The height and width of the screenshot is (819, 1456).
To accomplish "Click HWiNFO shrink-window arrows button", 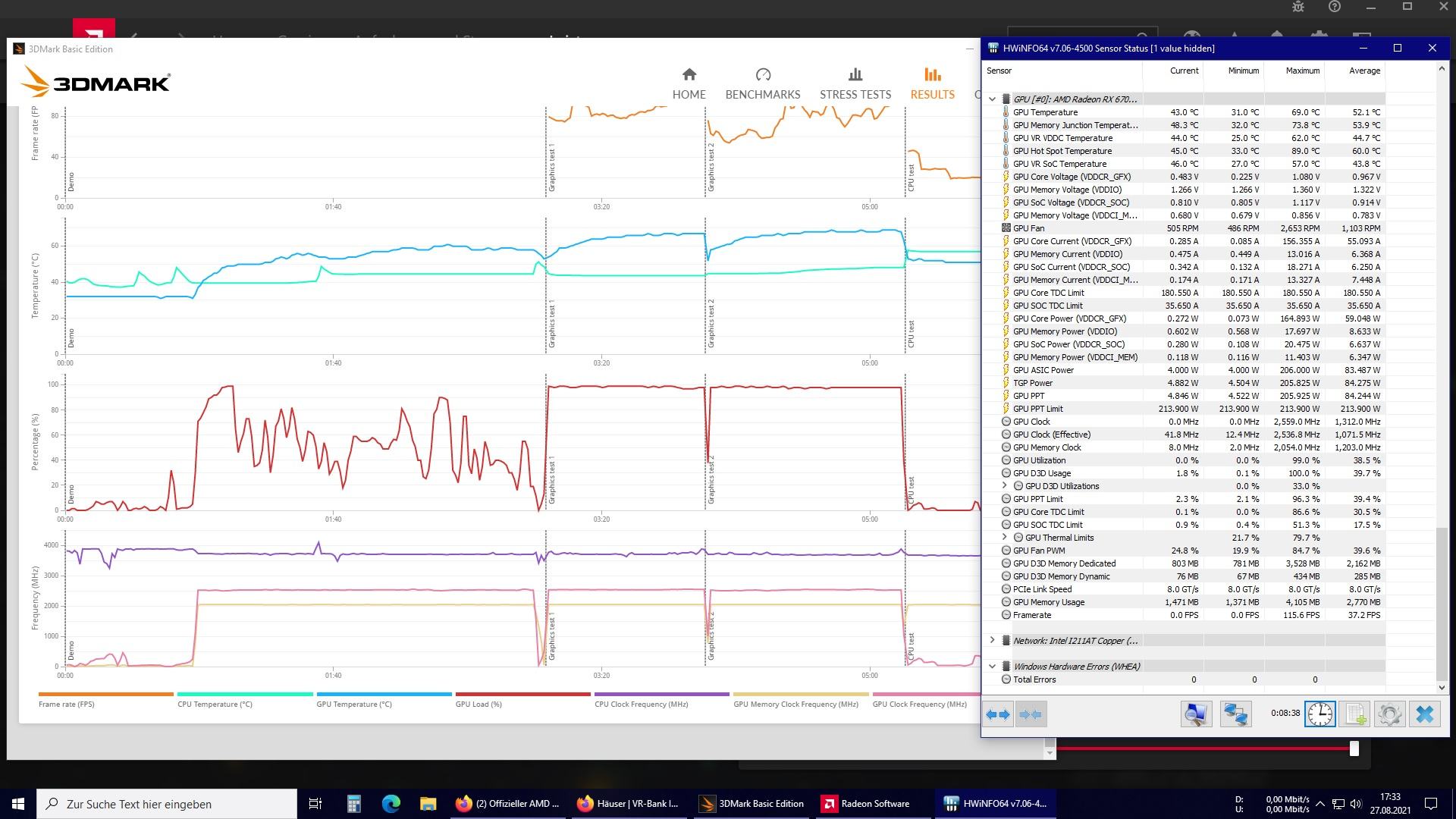I will pyautogui.click(x=1031, y=714).
